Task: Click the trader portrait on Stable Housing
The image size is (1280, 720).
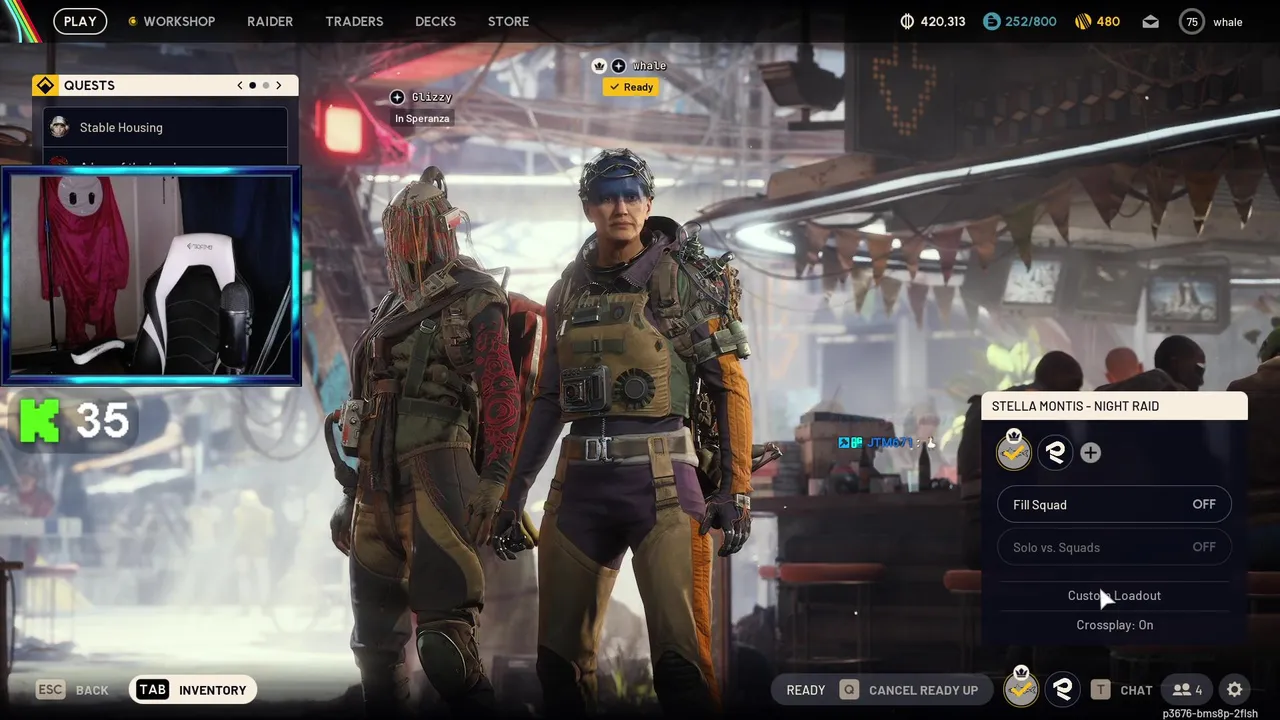Action: [60, 127]
